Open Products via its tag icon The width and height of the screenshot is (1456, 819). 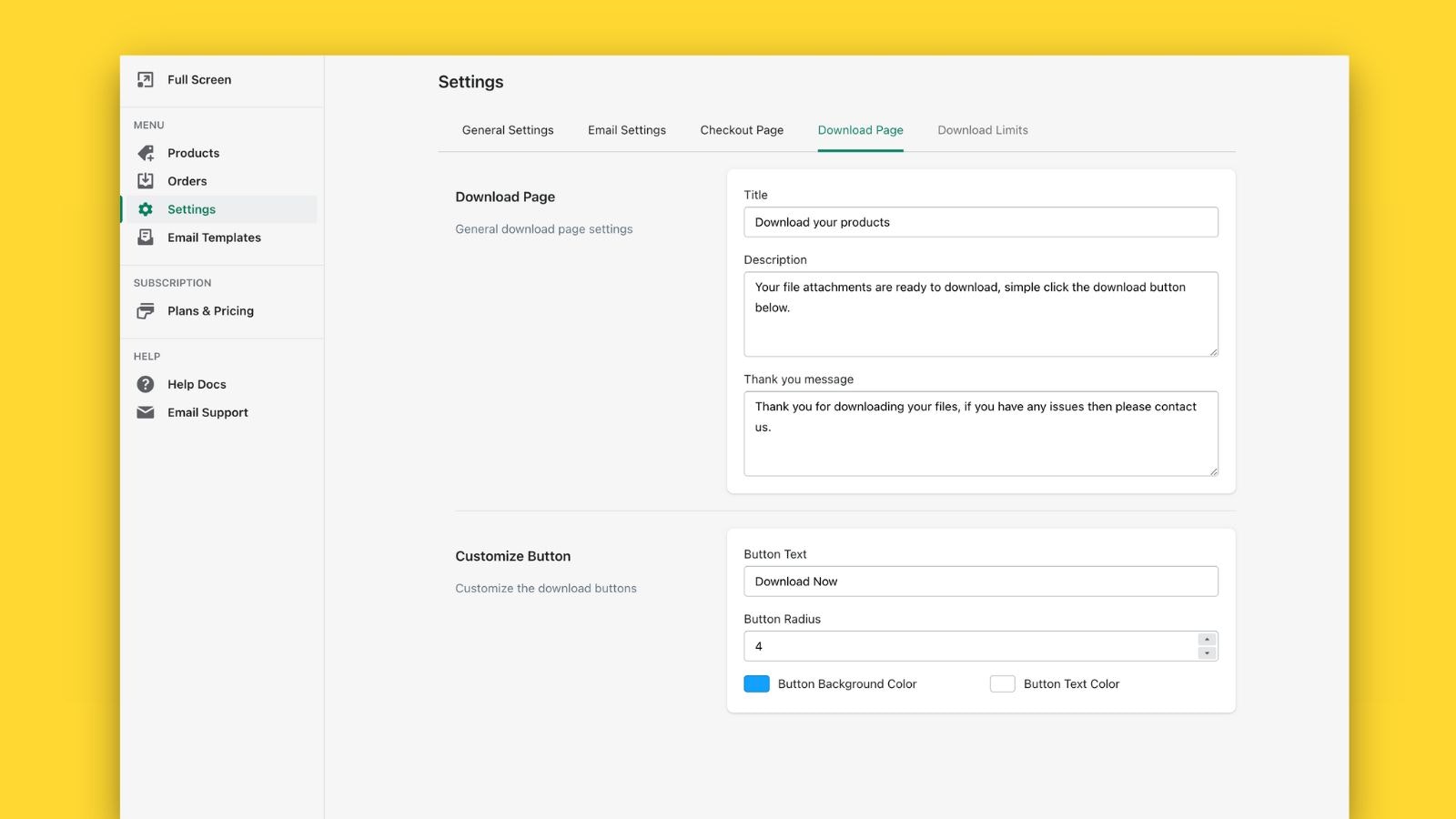[146, 153]
